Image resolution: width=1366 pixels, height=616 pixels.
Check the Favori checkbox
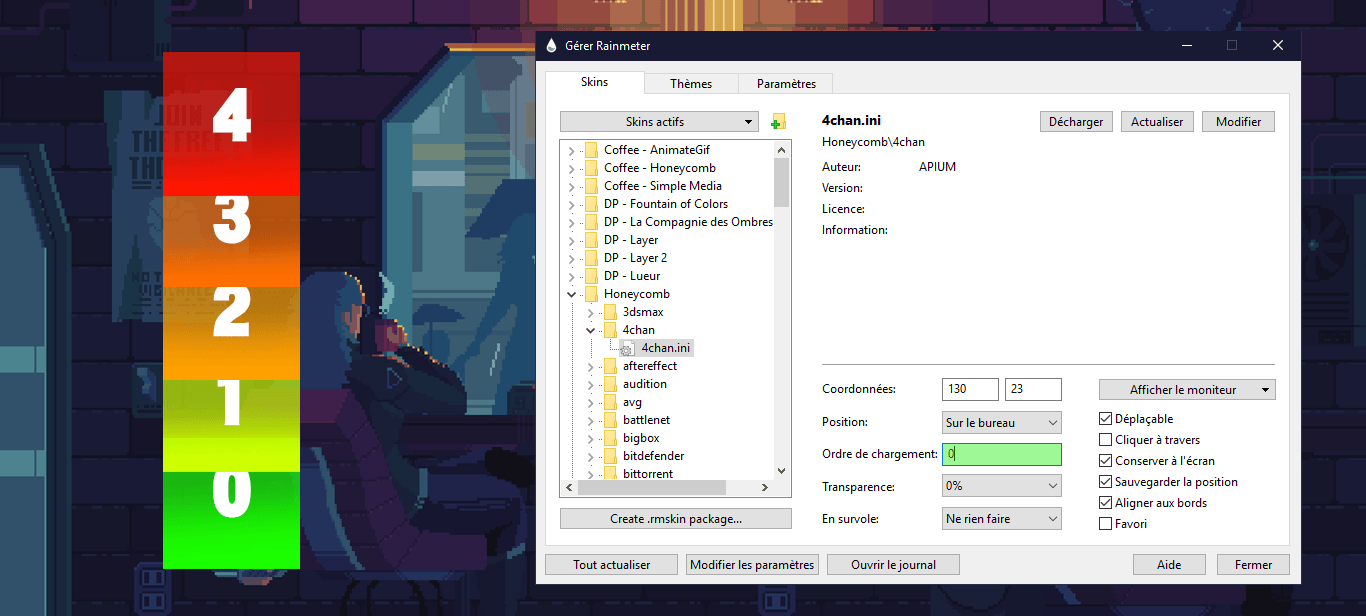1105,524
